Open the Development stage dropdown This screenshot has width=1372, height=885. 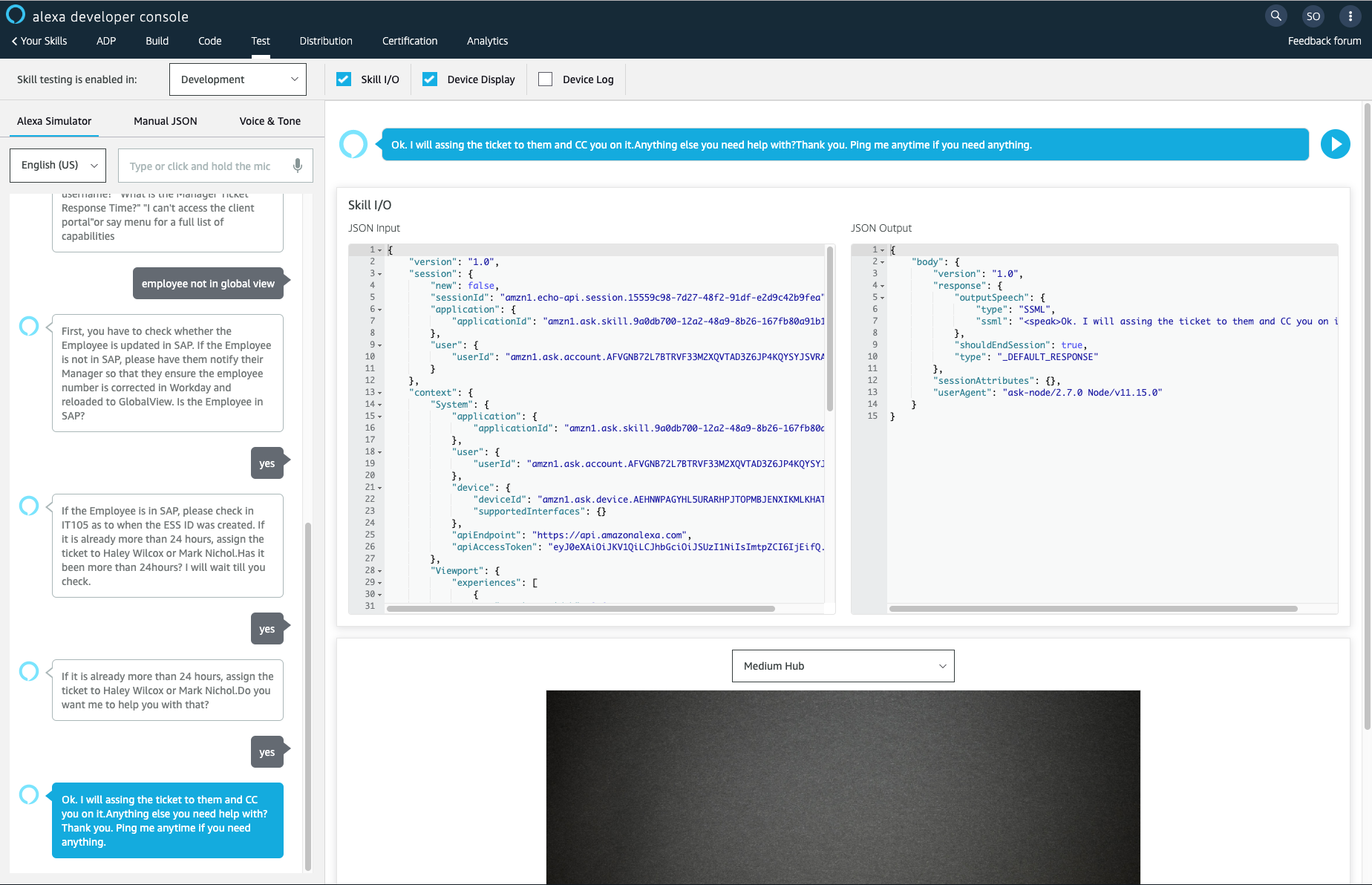238,79
